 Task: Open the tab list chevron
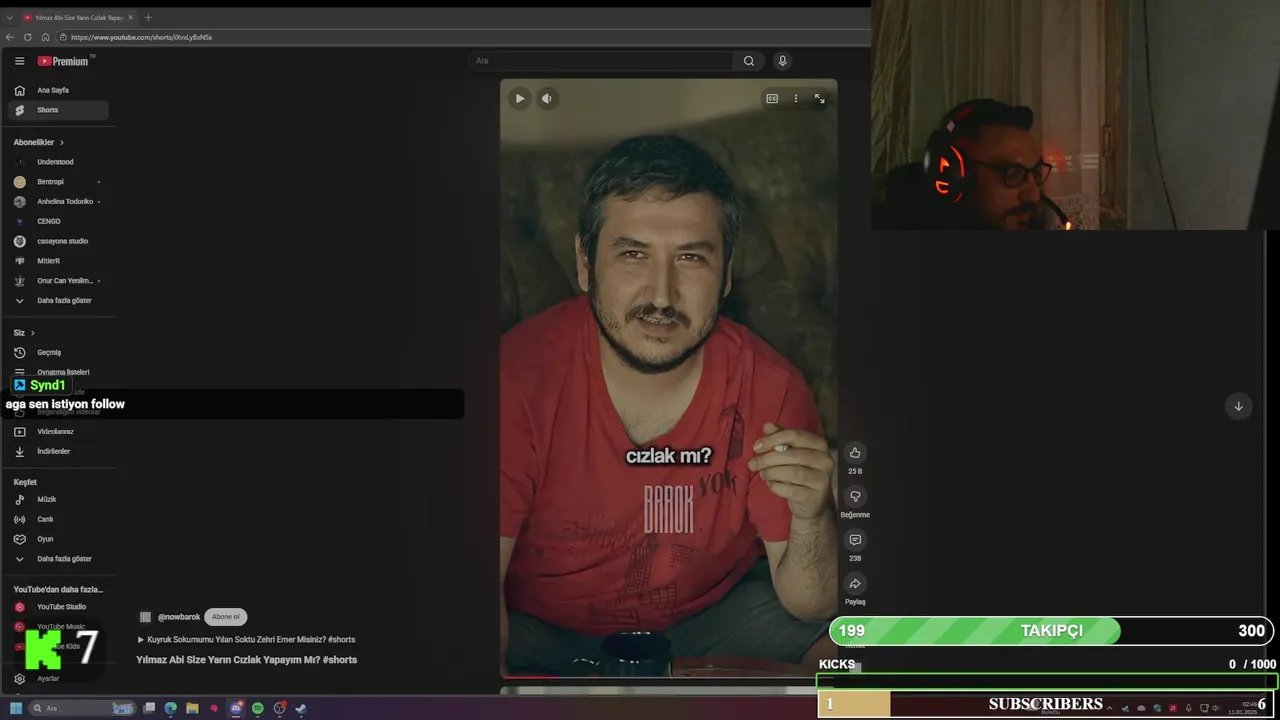[x=10, y=17]
